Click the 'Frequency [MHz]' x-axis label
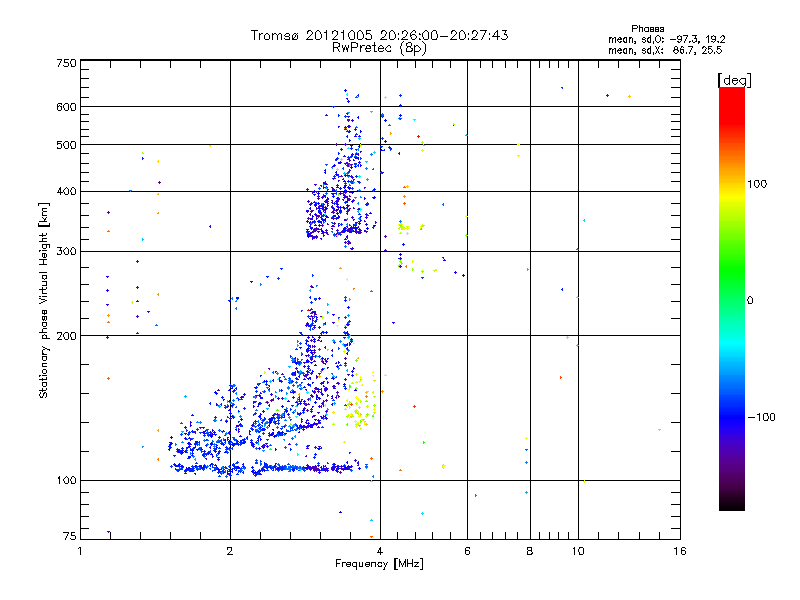Viewport: 800px width, 600px height. point(379,564)
